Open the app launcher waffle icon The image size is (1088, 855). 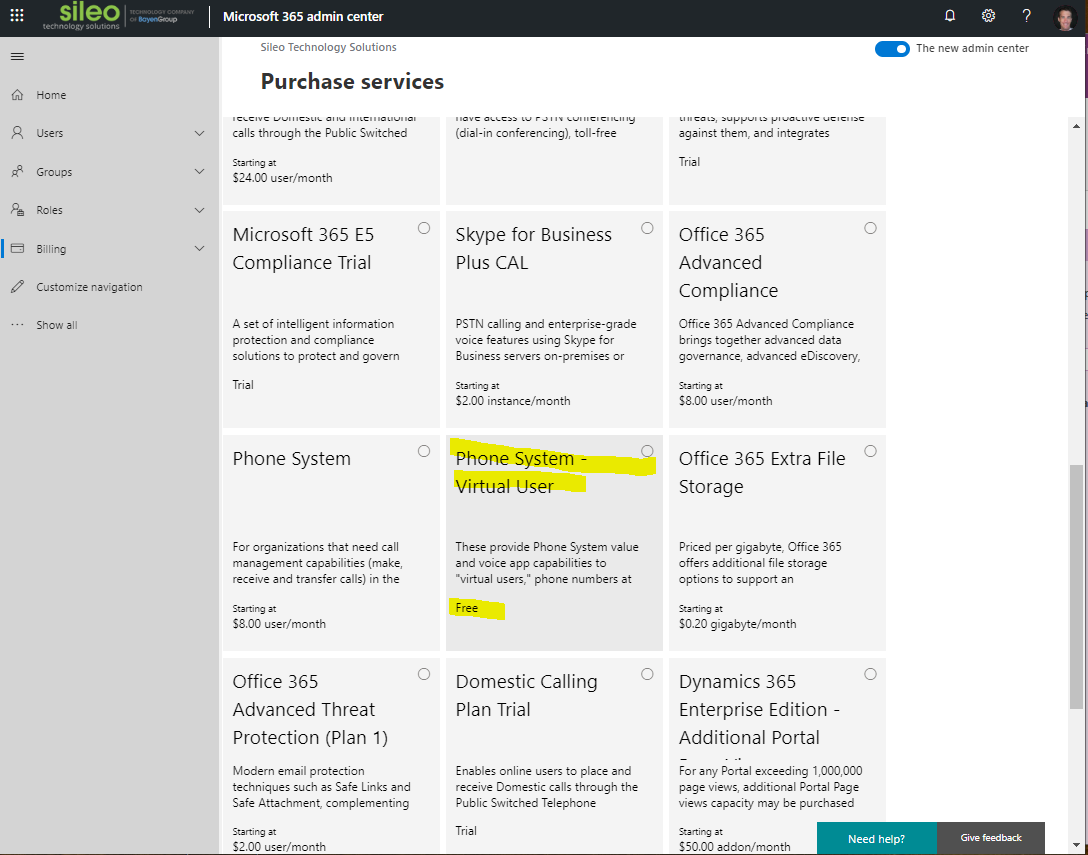tap(17, 16)
